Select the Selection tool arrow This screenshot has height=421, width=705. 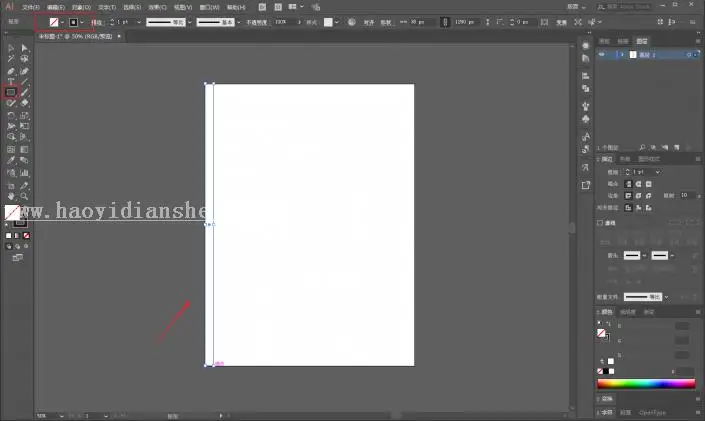(x=11, y=48)
